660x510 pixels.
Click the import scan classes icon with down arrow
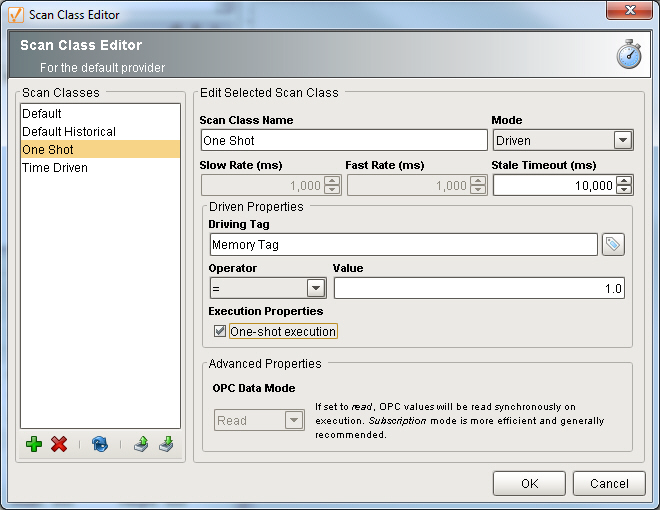[x=166, y=445]
